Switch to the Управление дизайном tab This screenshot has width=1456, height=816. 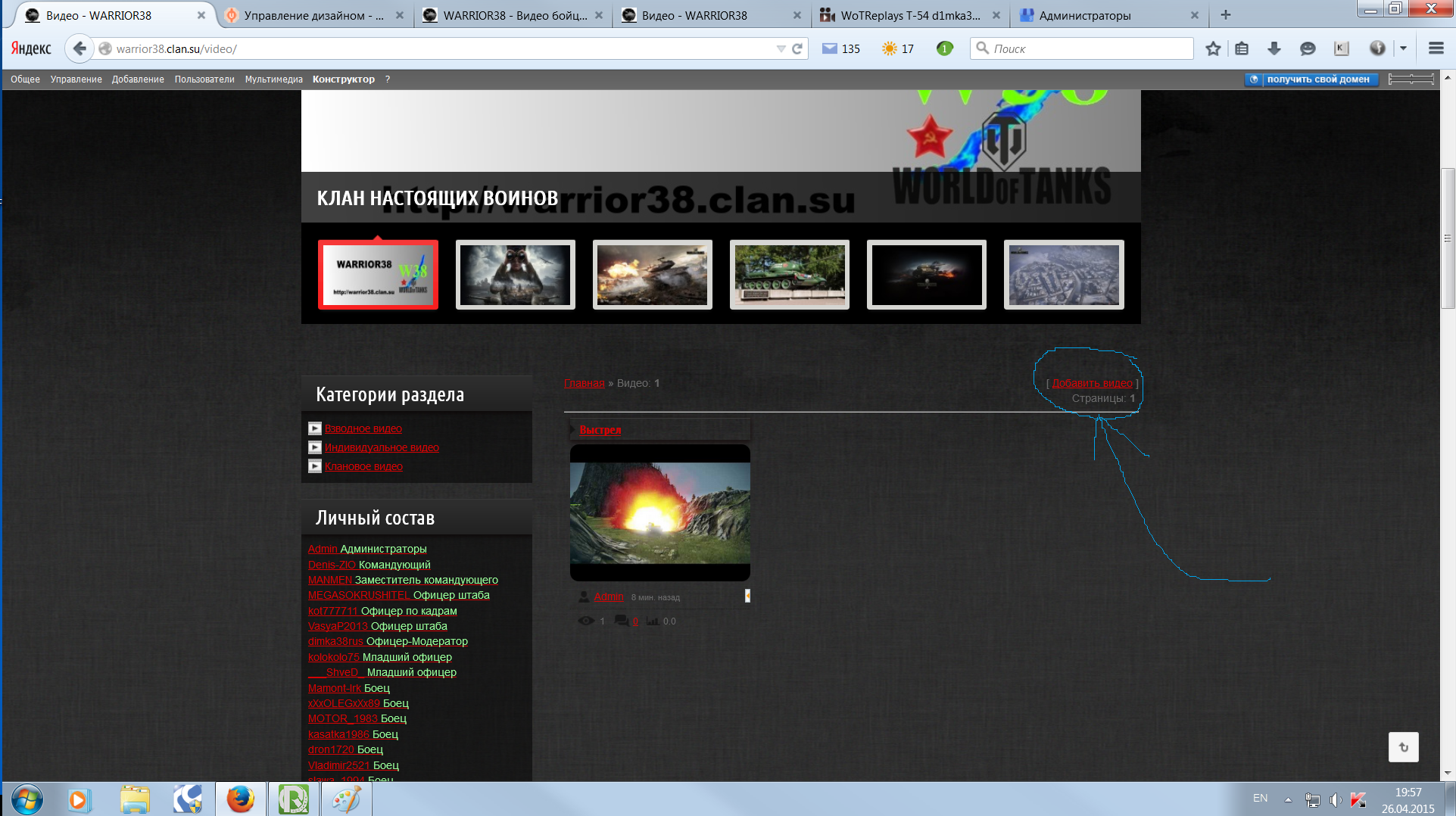314,15
